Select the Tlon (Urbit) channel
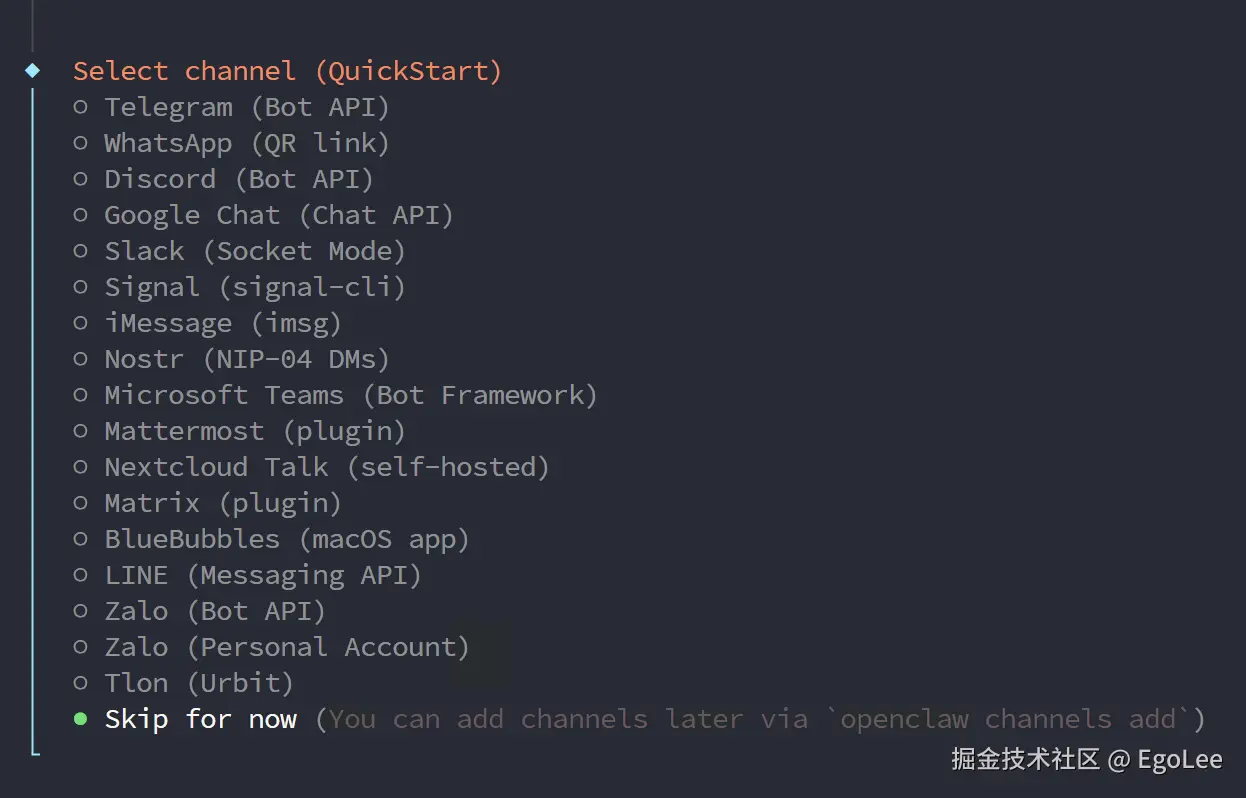The width and height of the screenshot is (1246, 798). tap(198, 683)
